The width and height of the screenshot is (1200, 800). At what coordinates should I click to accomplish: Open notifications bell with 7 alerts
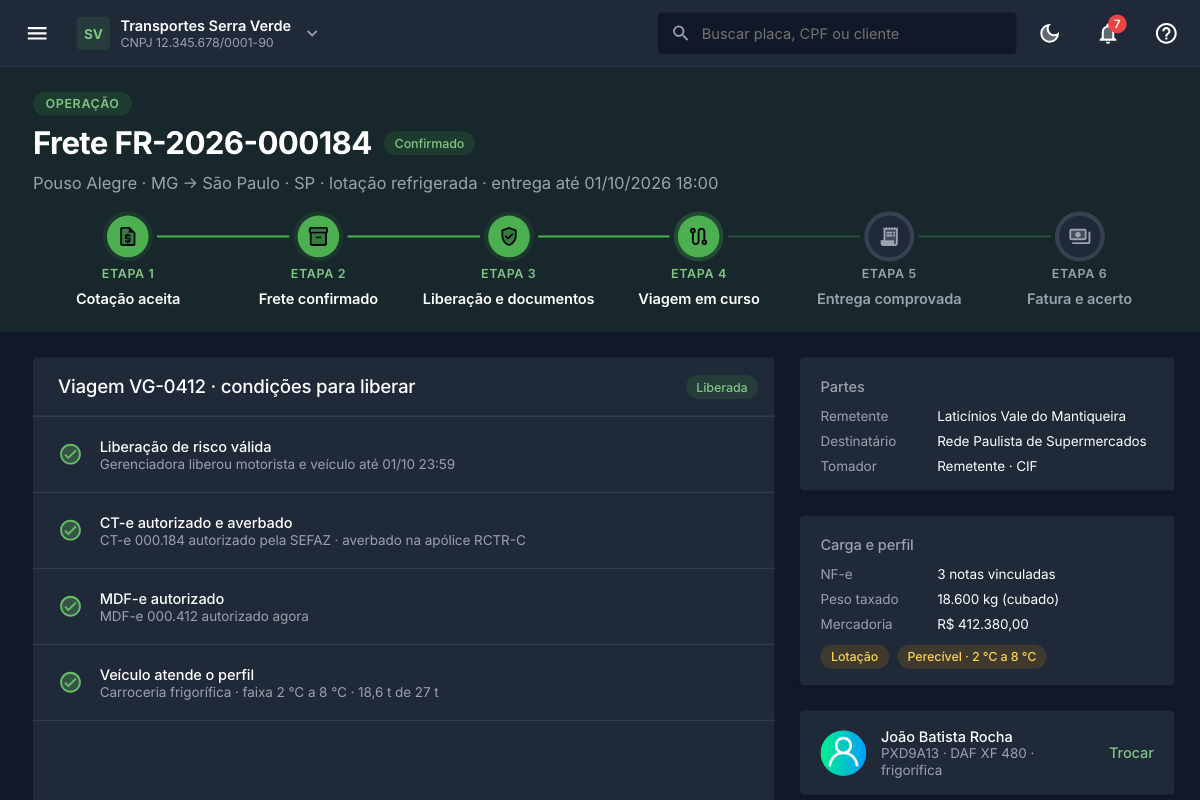pos(1108,33)
